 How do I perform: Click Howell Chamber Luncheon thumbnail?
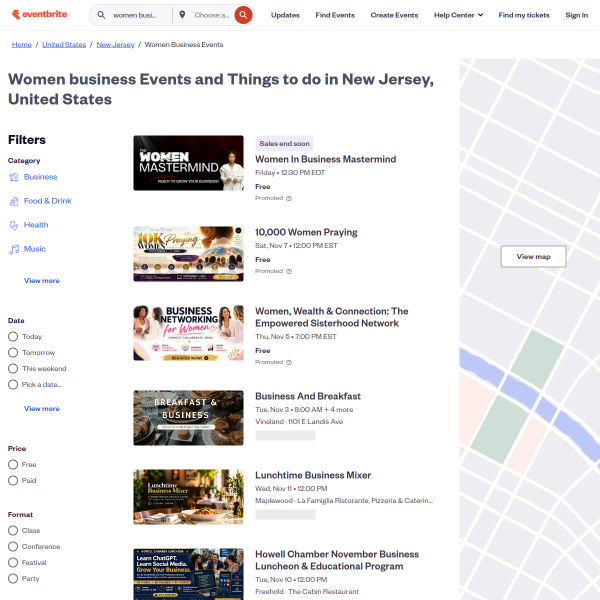(188, 574)
